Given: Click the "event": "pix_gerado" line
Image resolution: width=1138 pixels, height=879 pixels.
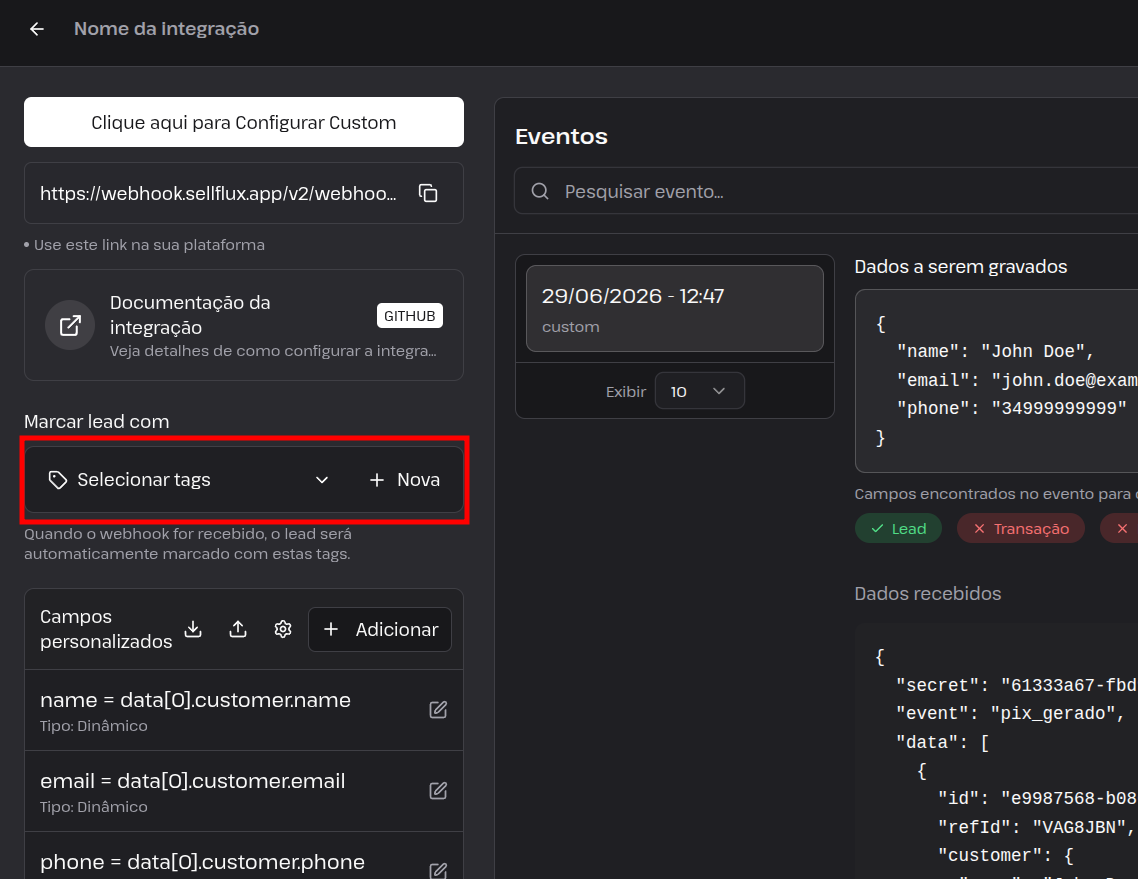Looking at the screenshot, I should [1010, 714].
